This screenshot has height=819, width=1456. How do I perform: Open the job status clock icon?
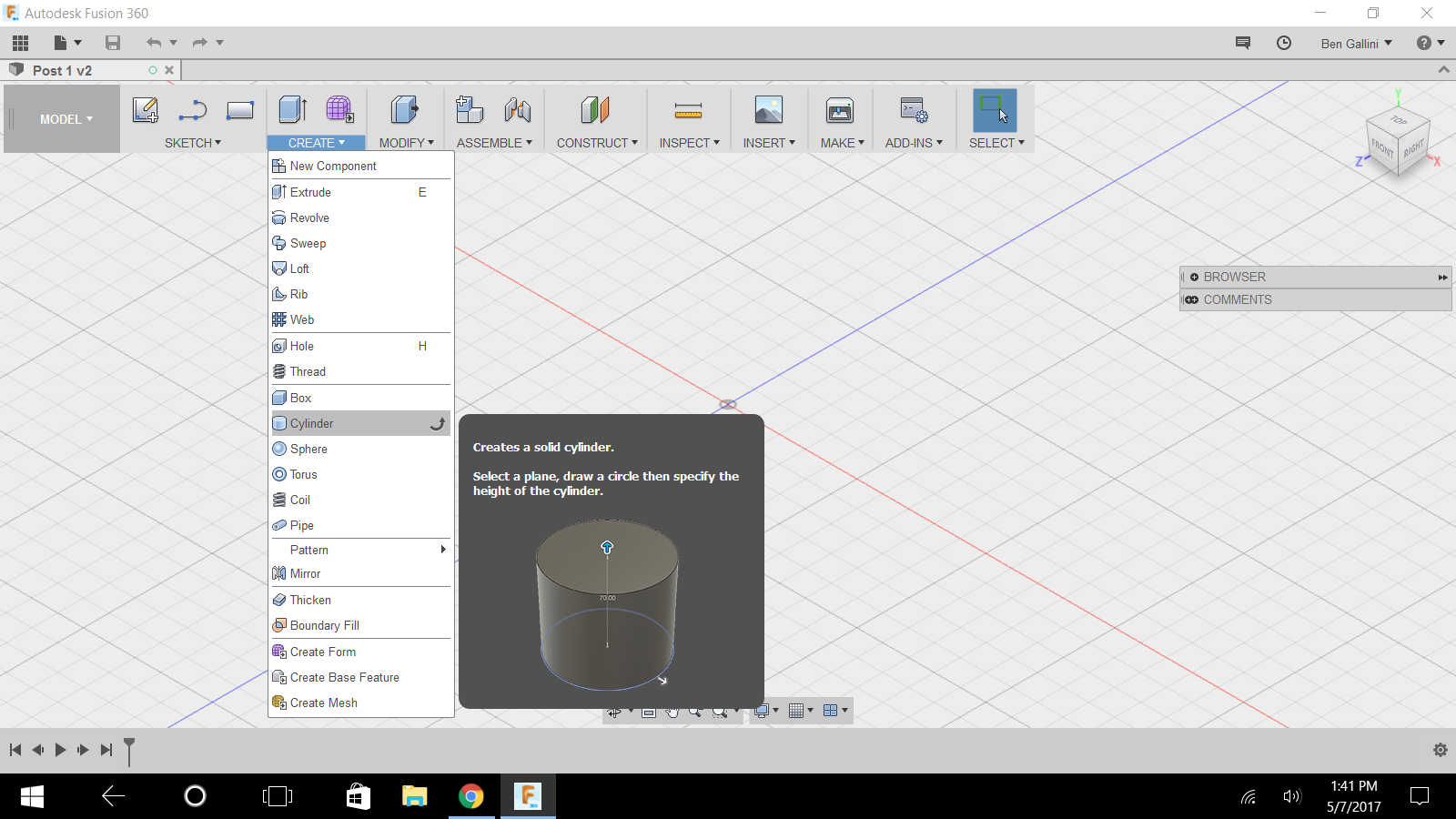point(1284,43)
